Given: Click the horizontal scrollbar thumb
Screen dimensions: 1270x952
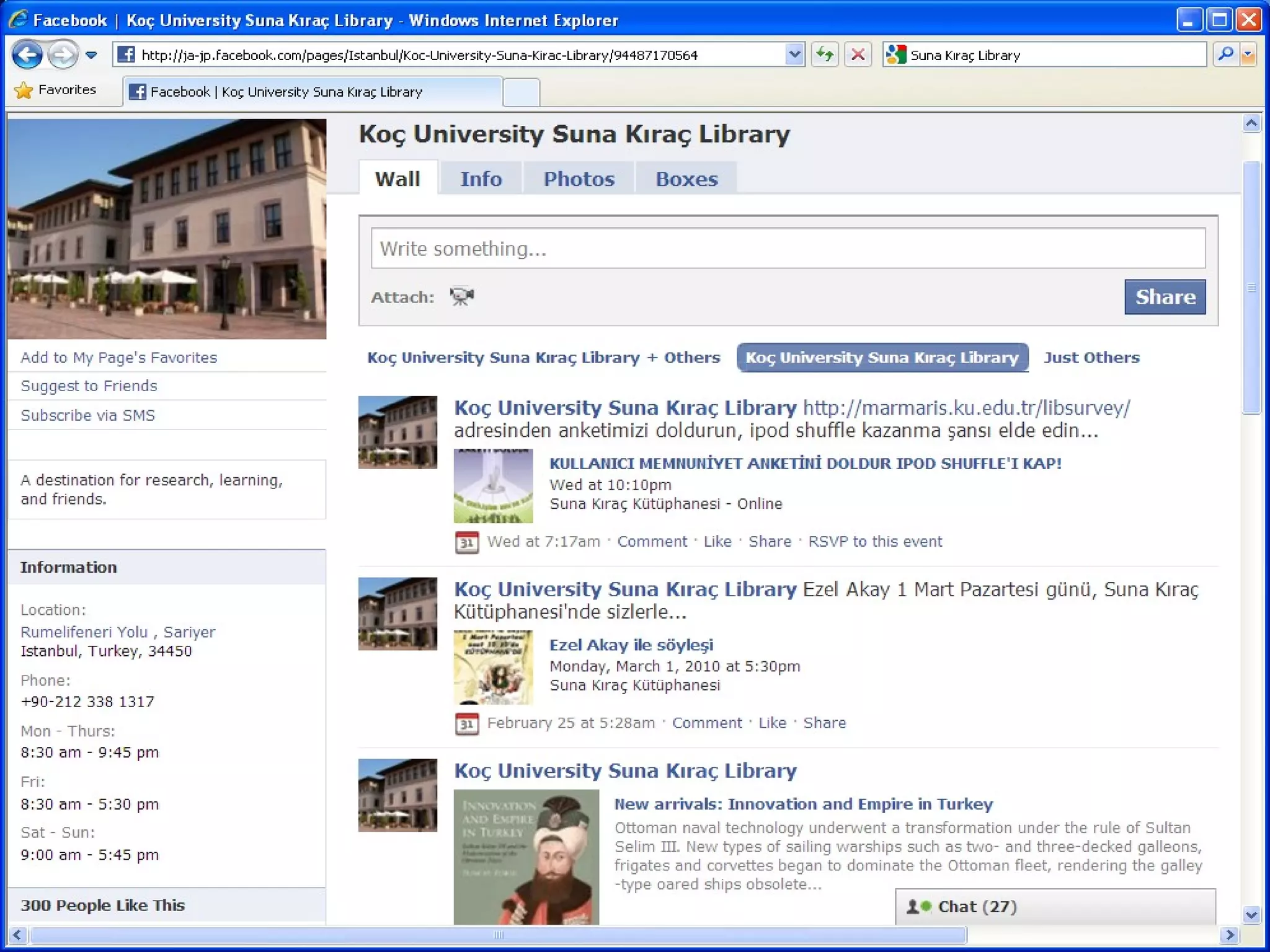Looking at the screenshot, I should pyautogui.click(x=498, y=935).
